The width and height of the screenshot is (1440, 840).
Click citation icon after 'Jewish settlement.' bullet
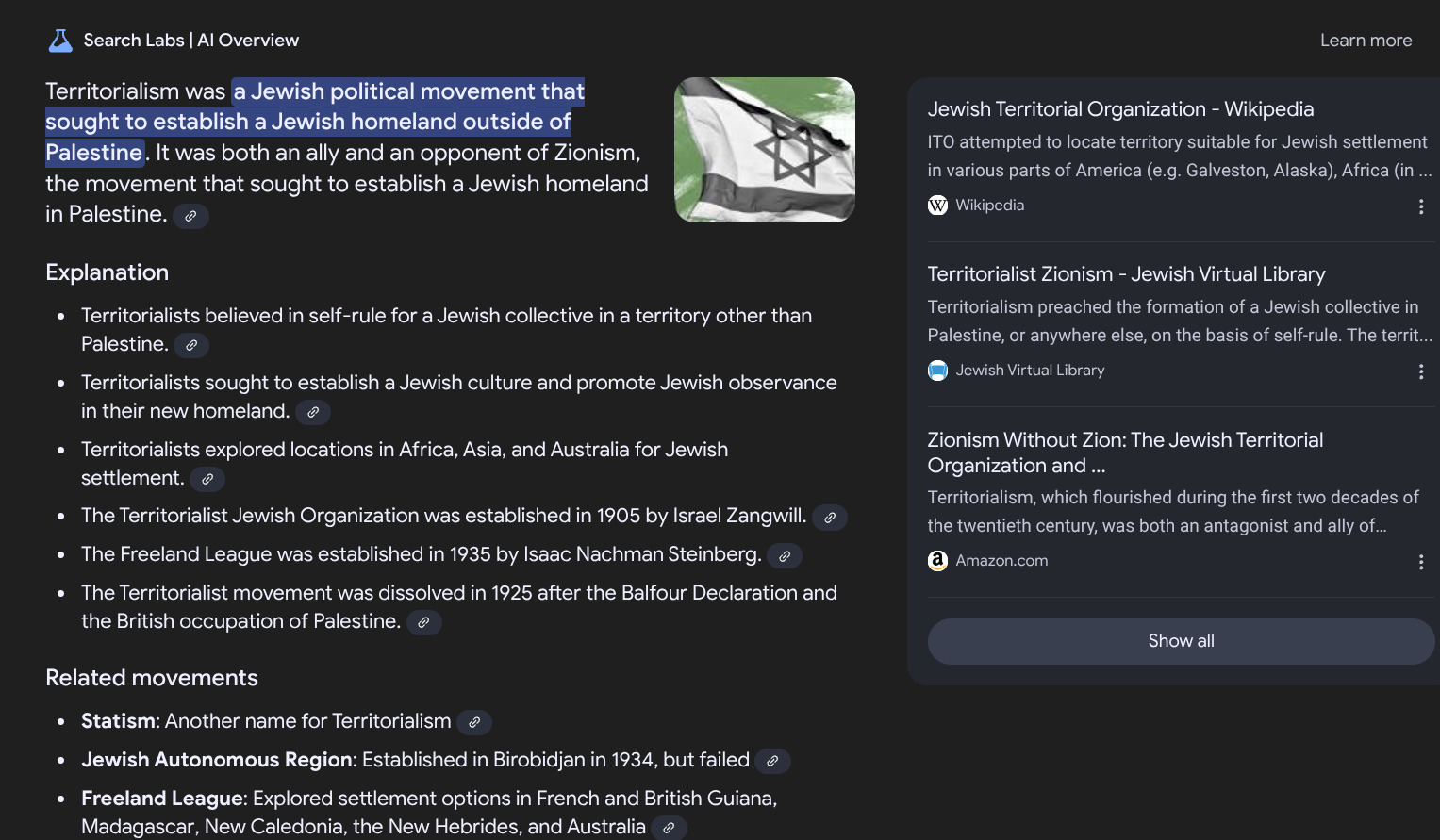(207, 479)
